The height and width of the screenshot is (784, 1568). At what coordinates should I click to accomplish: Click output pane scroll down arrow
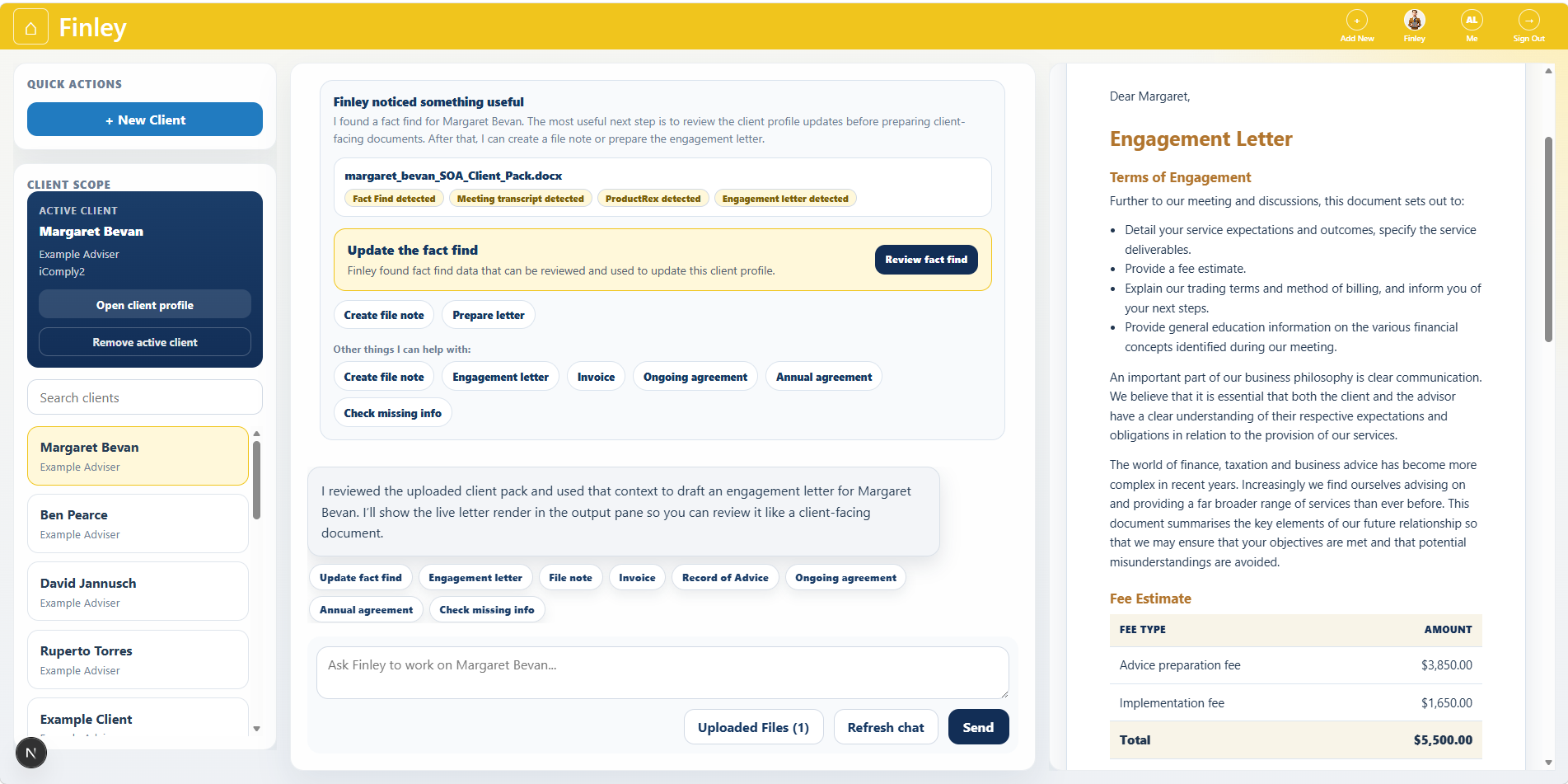pyautogui.click(x=1548, y=763)
